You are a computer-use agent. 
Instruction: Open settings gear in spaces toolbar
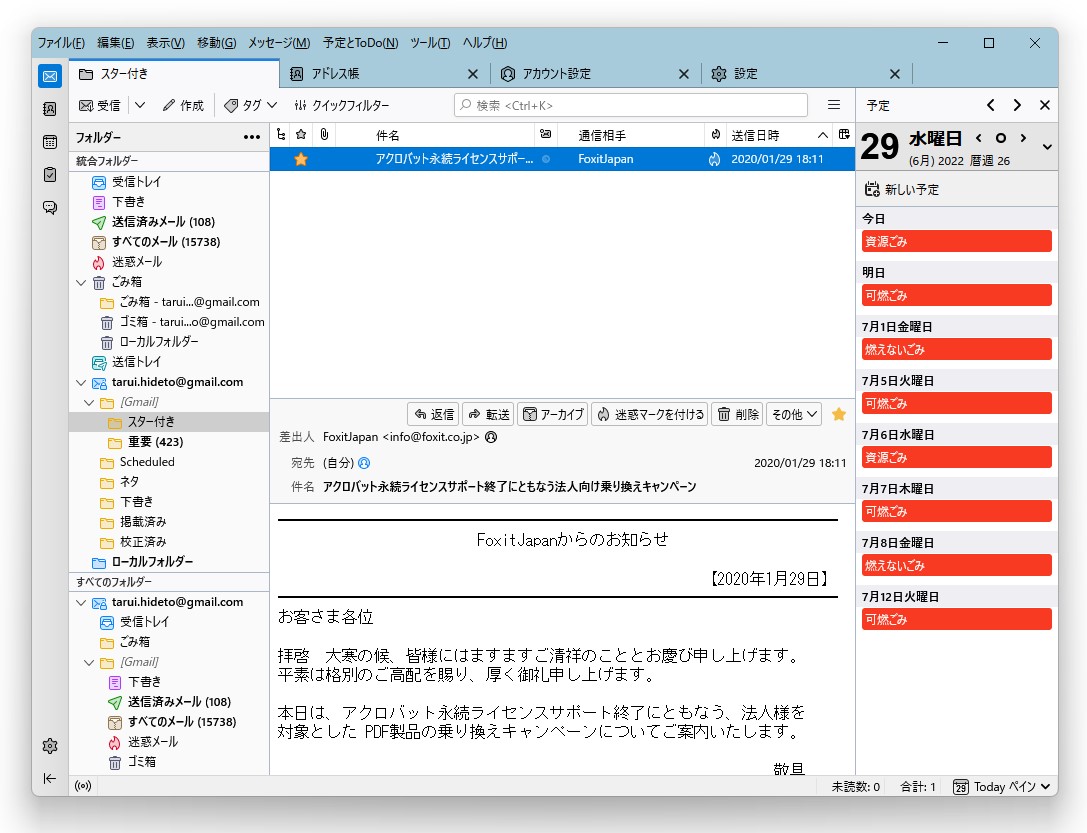50,746
